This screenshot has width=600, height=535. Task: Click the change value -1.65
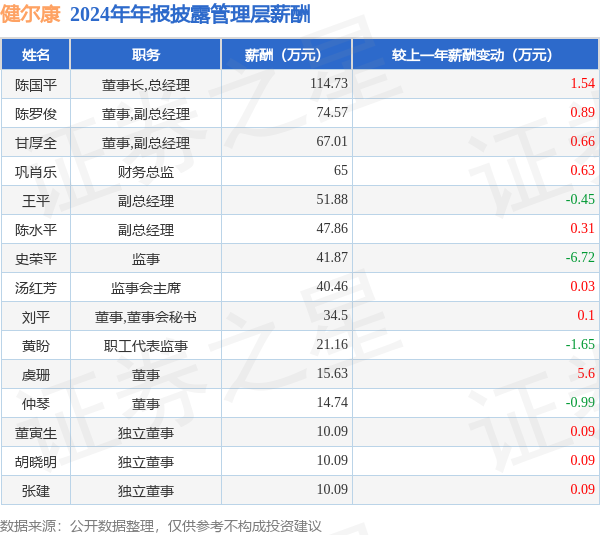coord(580,344)
